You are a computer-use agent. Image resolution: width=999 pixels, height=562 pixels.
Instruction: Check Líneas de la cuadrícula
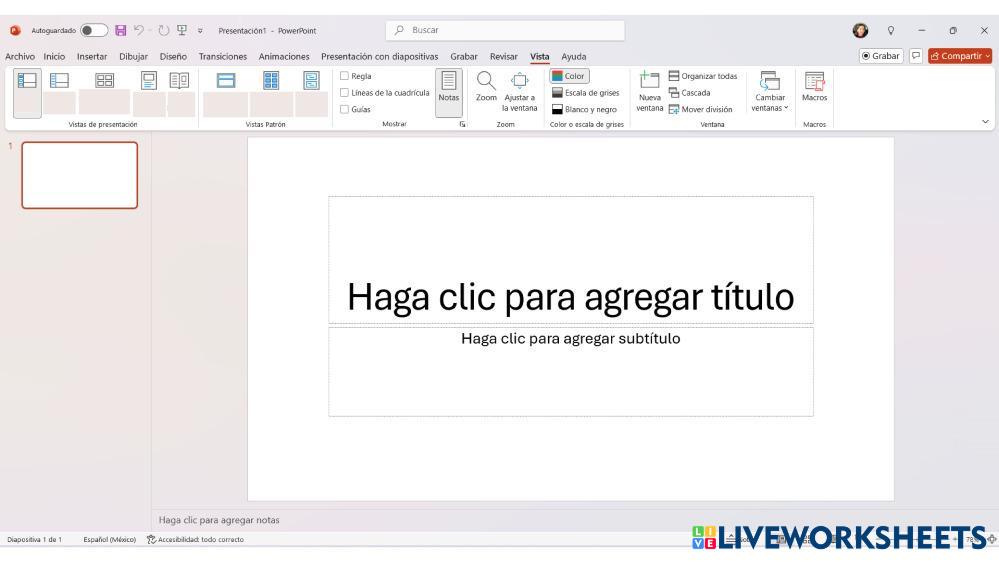click(345, 93)
